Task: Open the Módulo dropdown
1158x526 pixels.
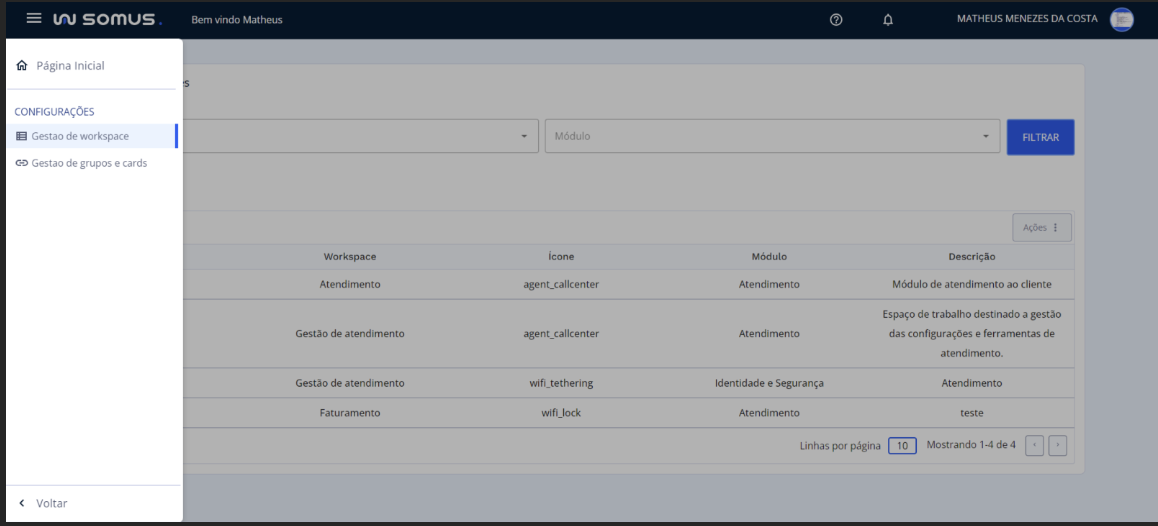Action: pos(772,137)
